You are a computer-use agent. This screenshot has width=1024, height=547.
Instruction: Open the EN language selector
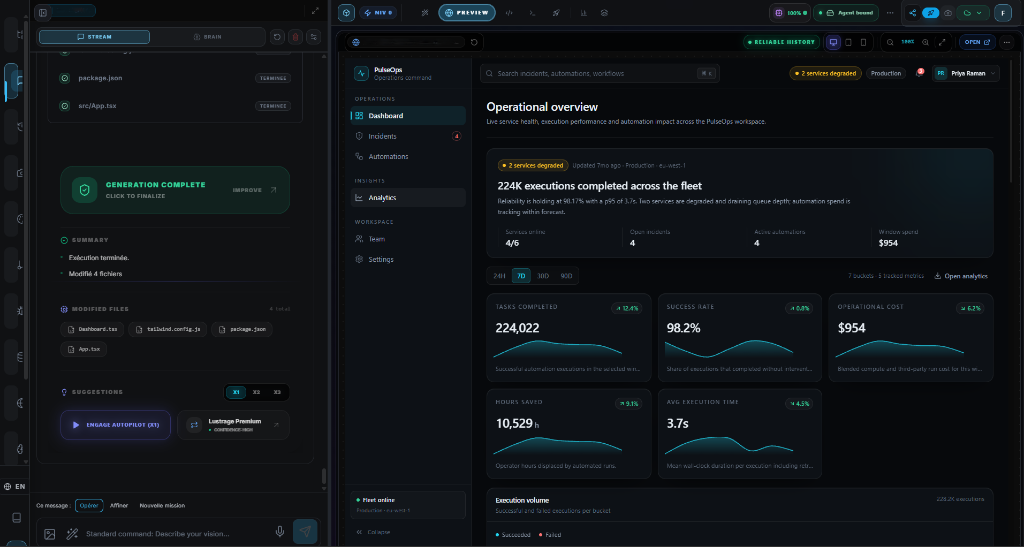[14, 486]
